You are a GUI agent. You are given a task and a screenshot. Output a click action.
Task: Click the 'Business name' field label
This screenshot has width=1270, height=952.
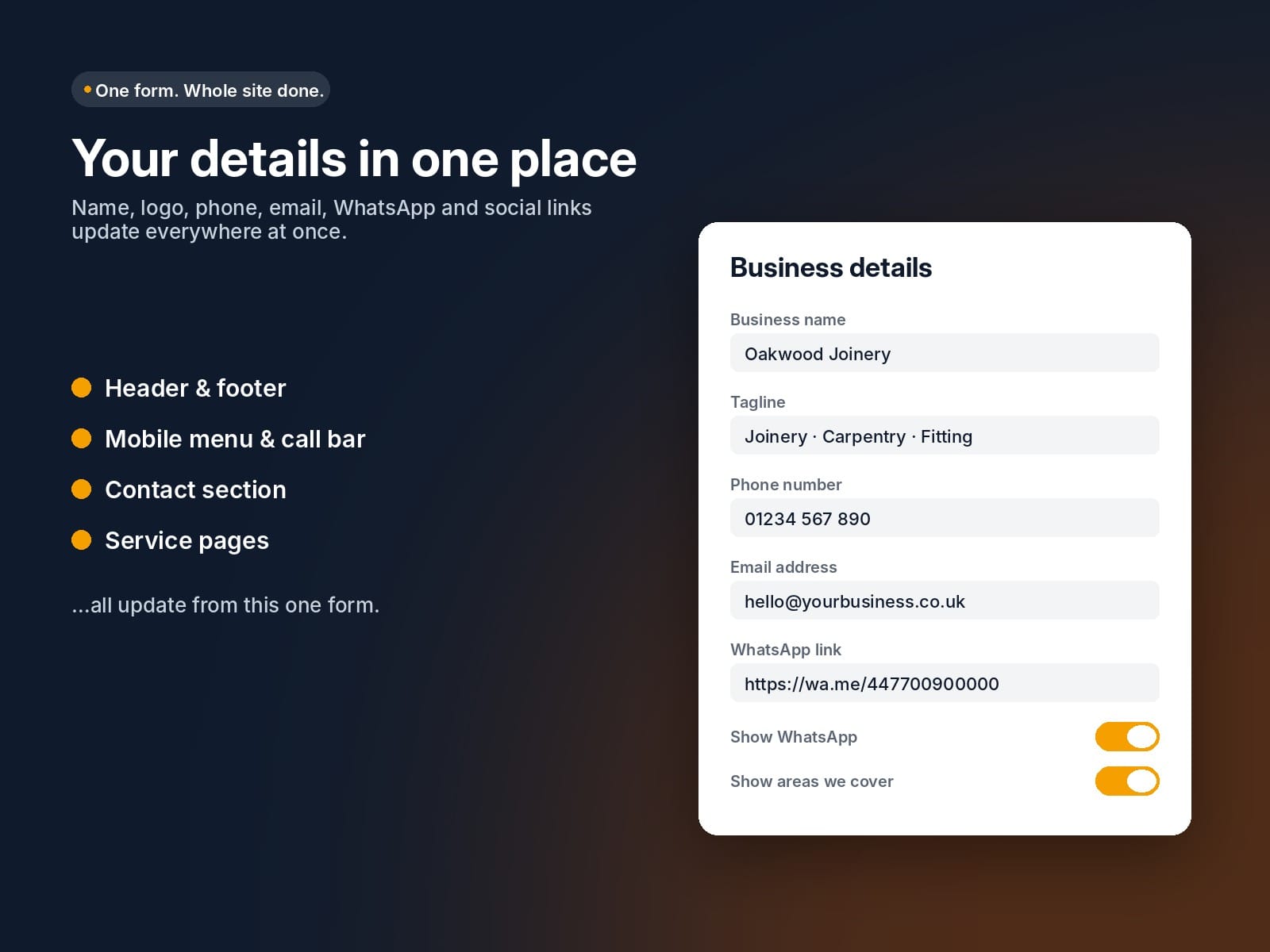(787, 320)
